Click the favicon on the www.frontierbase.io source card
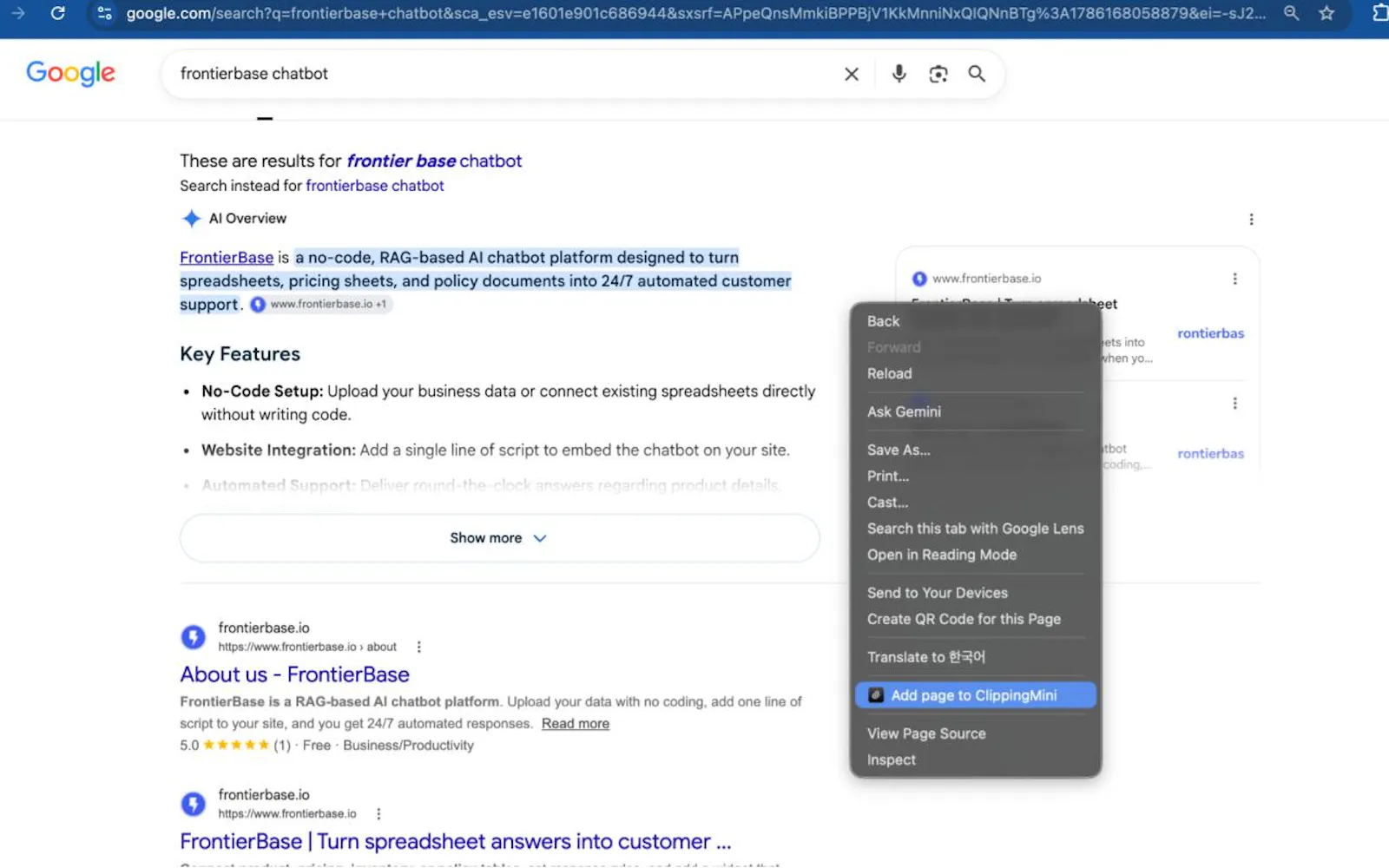The width and height of the screenshot is (1389, 868). 919,279
